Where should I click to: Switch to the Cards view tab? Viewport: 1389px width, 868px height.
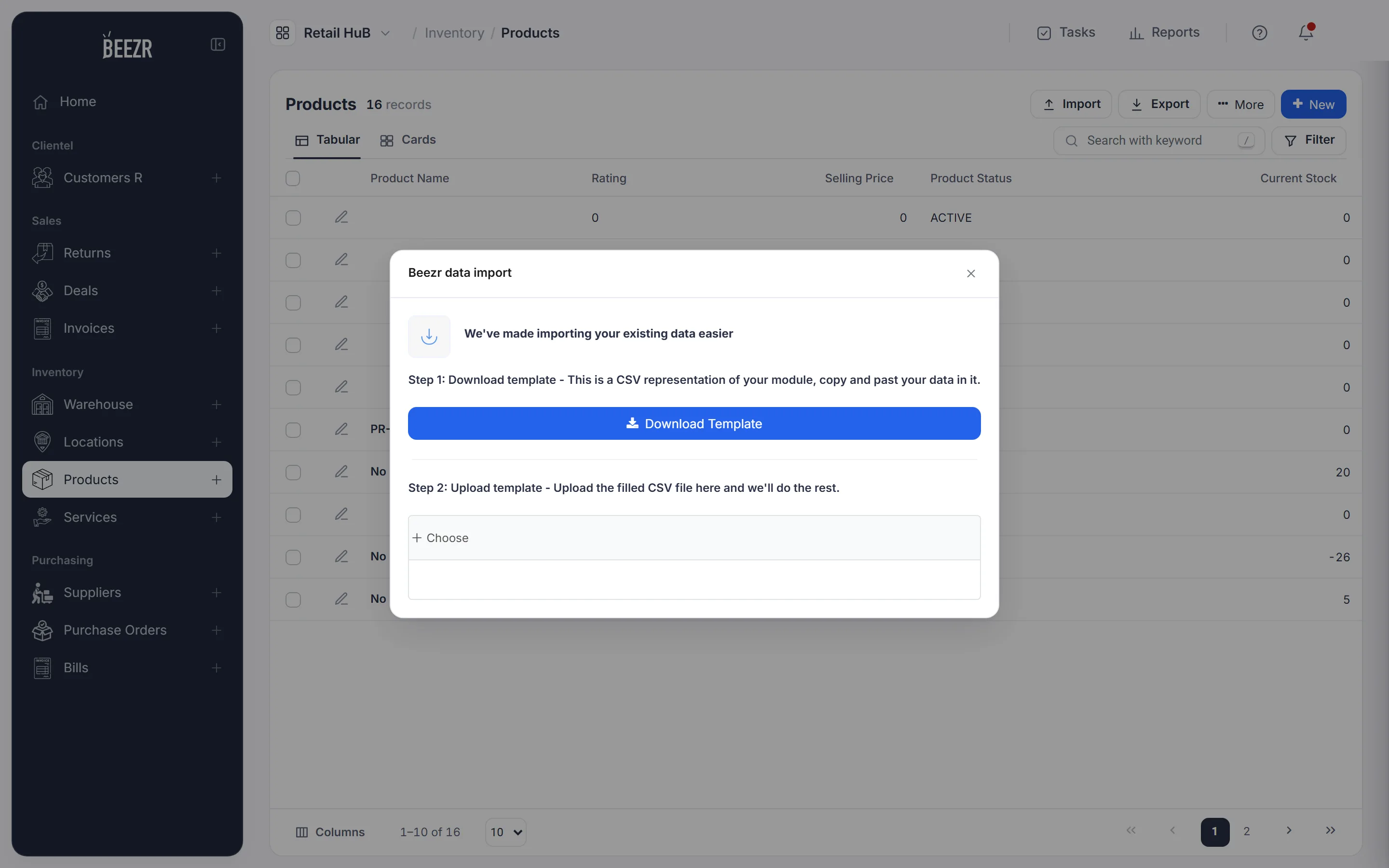click(408, 140)
